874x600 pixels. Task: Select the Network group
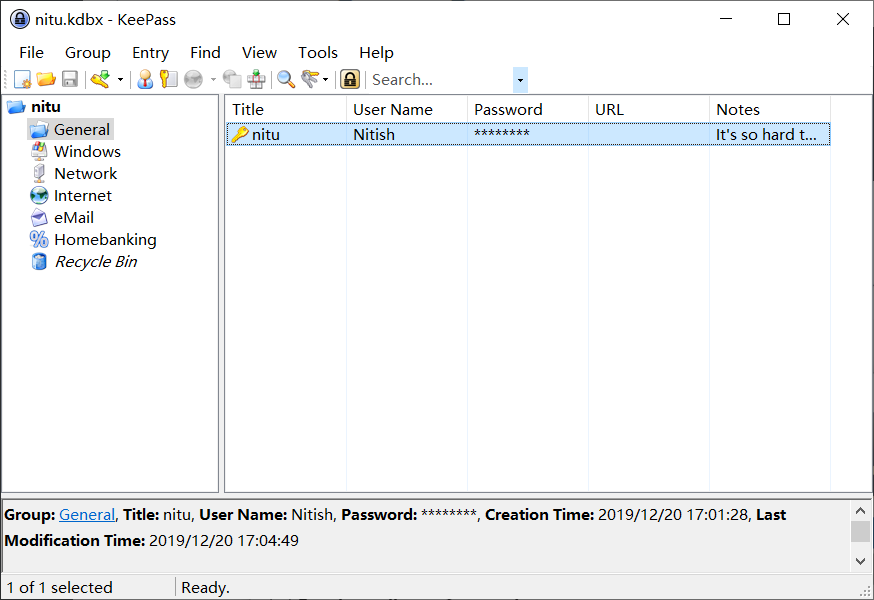click(86, 173)
